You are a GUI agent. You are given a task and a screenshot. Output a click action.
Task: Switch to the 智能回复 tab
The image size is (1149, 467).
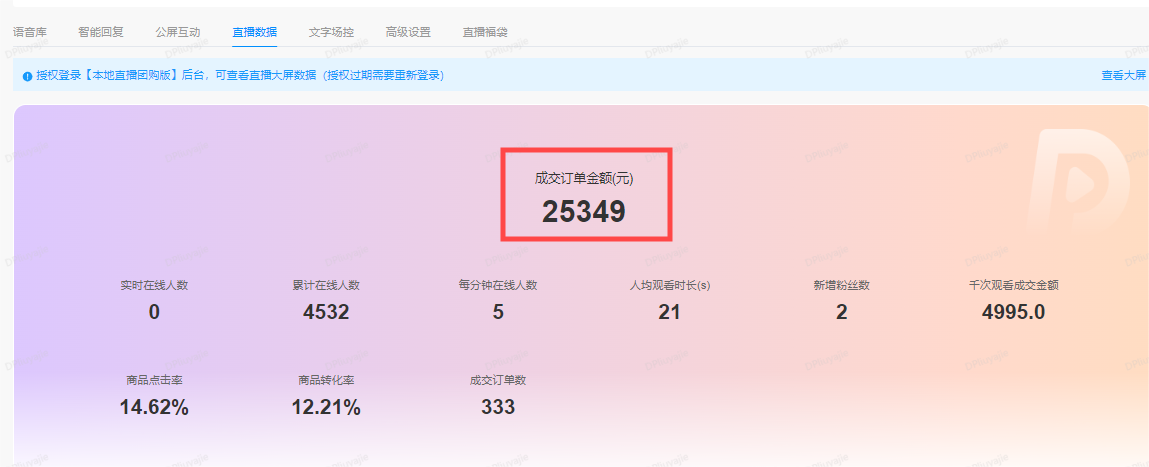tap(101, 32)
